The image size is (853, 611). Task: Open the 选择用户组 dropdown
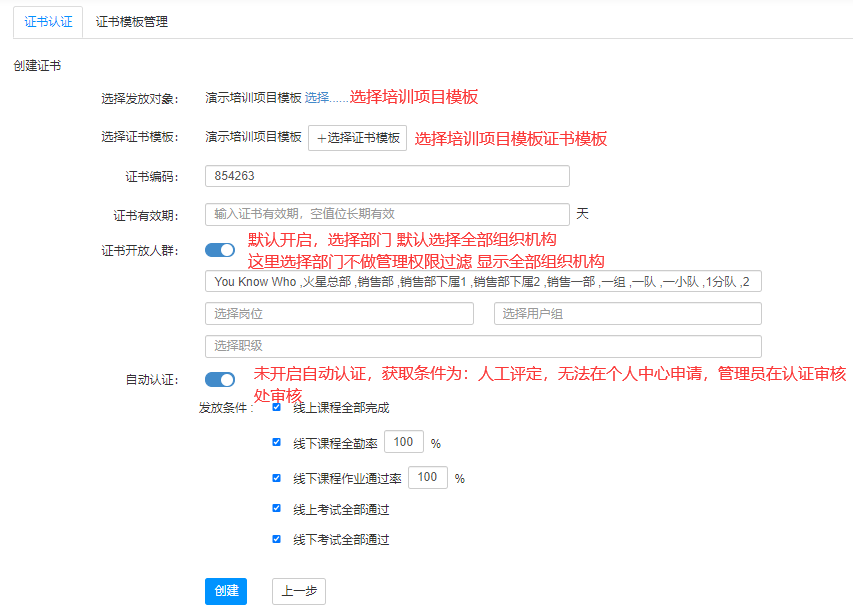point(627,314)
